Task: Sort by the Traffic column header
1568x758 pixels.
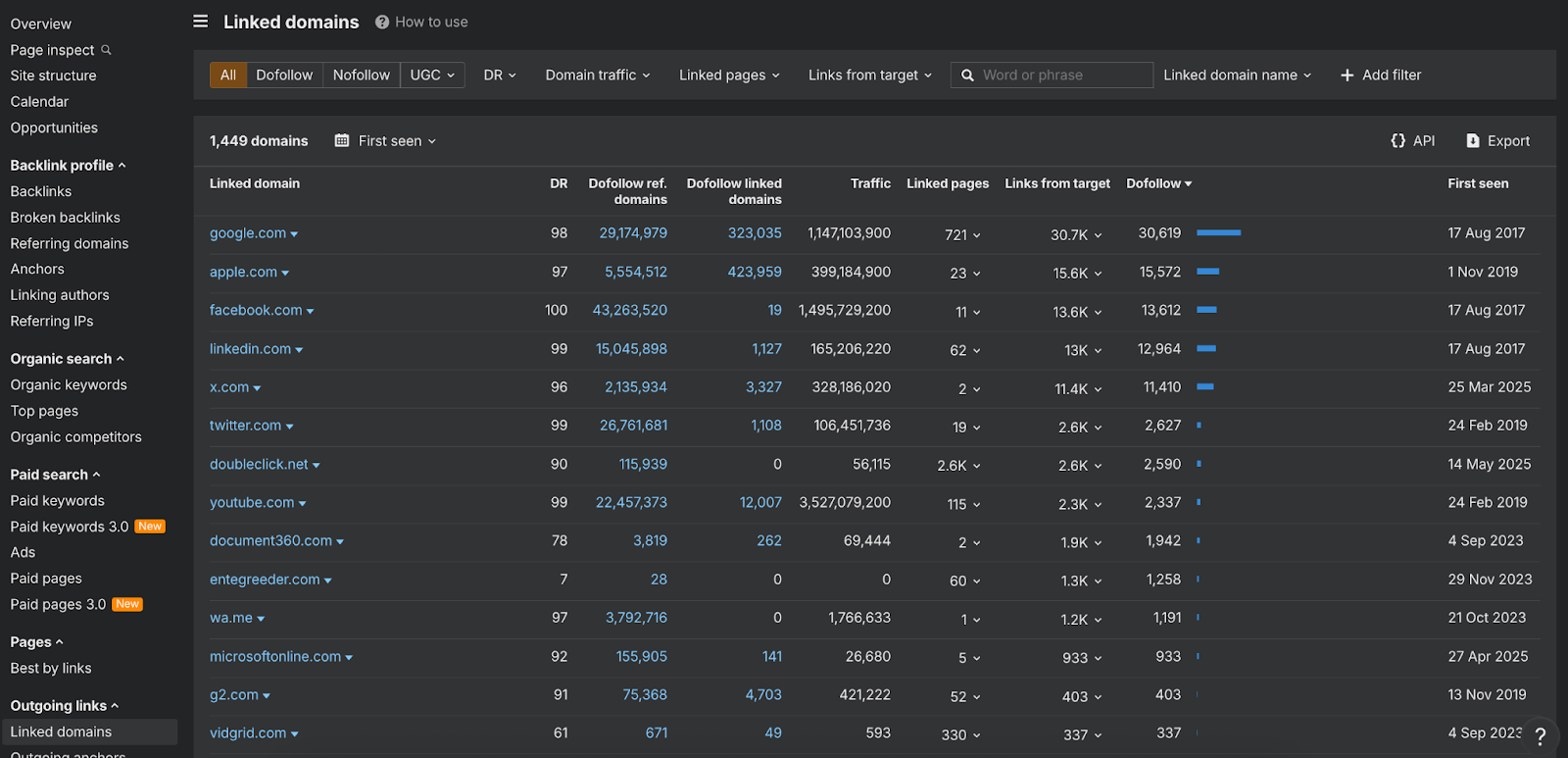Action: point(870,183)
